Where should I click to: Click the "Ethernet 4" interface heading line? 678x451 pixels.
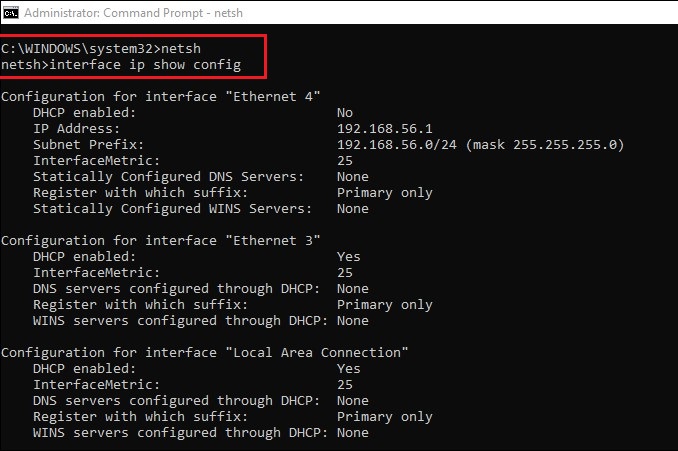(161, 96)
